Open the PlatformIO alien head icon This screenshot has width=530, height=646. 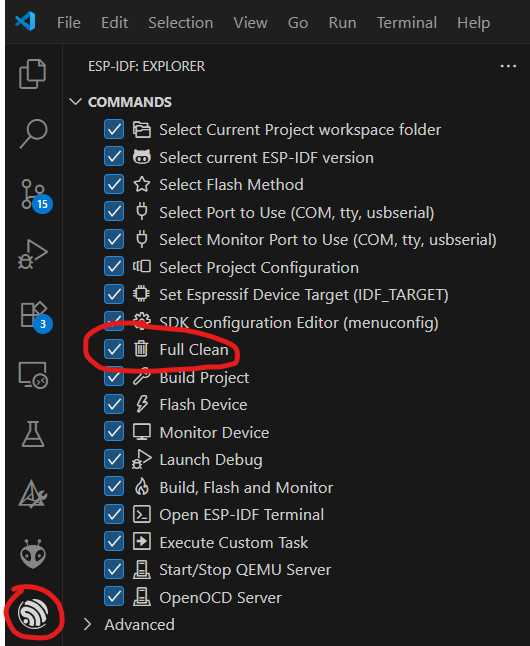click(x=33, y=554)
